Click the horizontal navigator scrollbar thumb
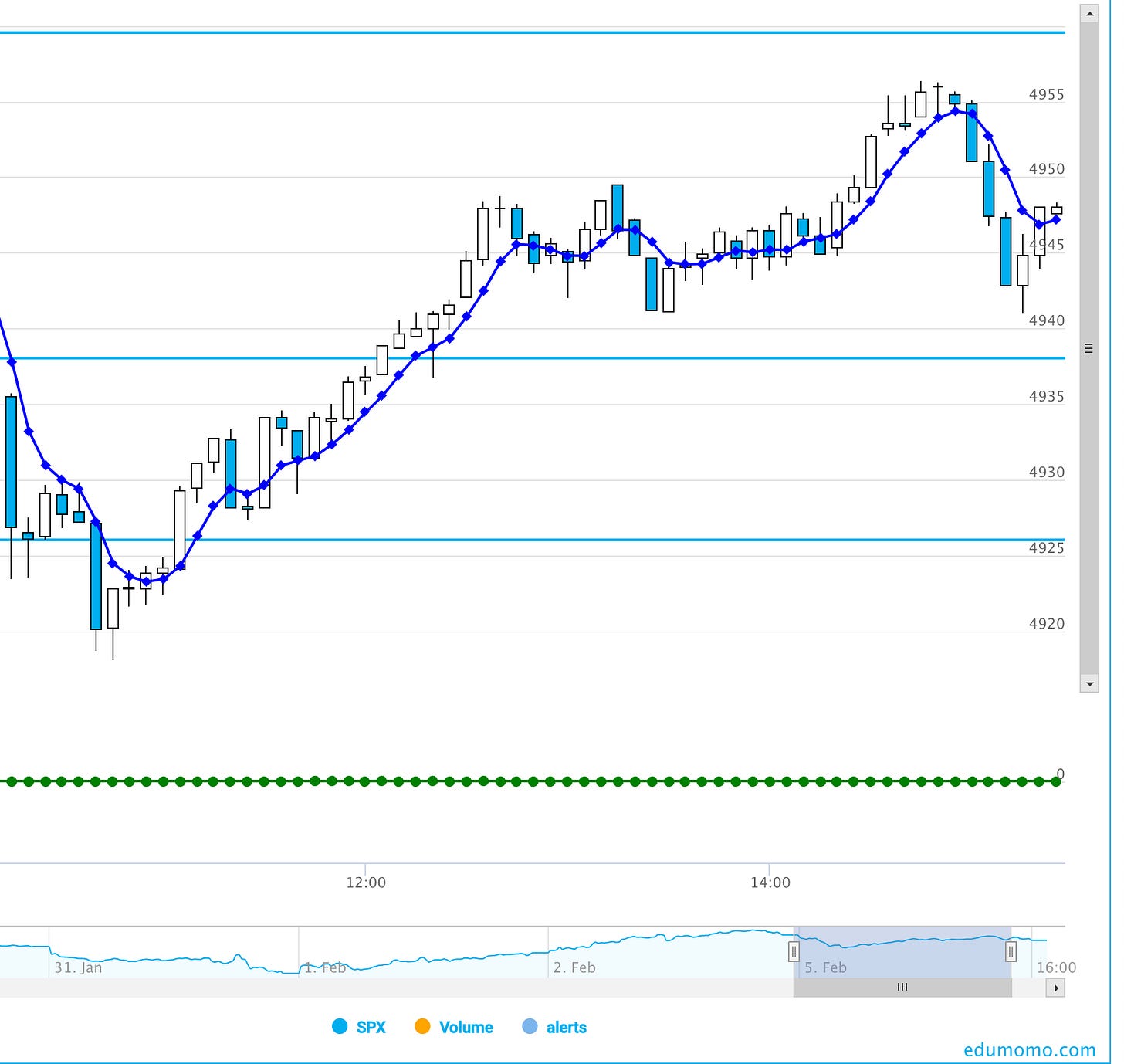 tap(902, 988)
